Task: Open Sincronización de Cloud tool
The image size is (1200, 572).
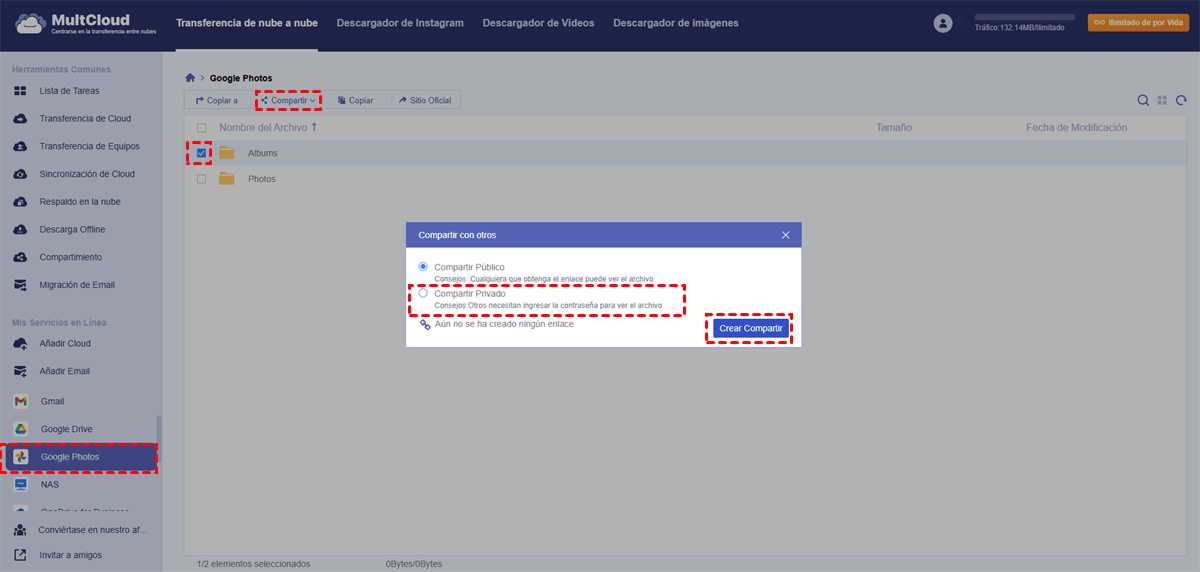Action: 87,174
